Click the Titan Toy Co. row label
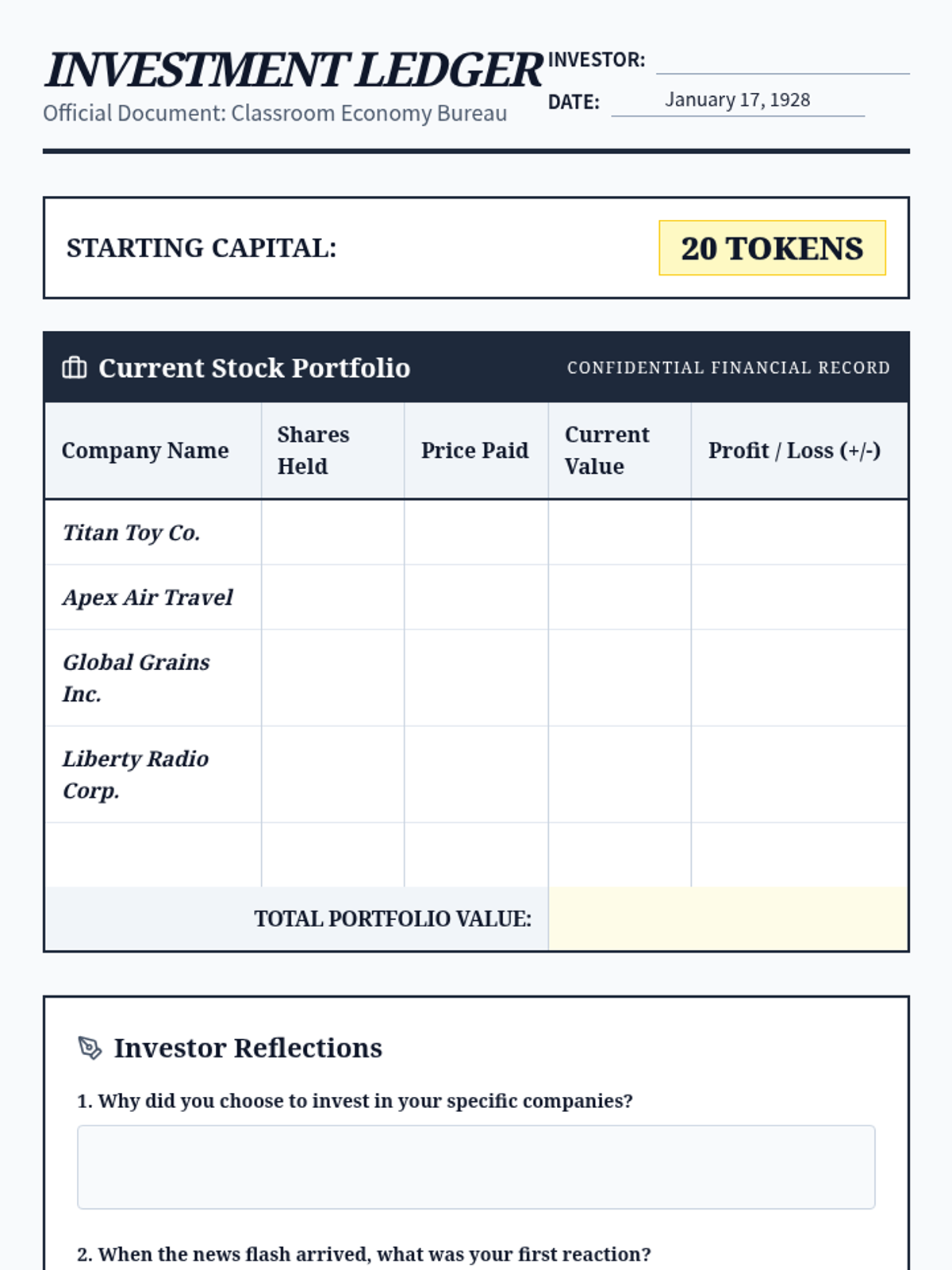The height and width of the screenshot is (1270, 952). 132,533
